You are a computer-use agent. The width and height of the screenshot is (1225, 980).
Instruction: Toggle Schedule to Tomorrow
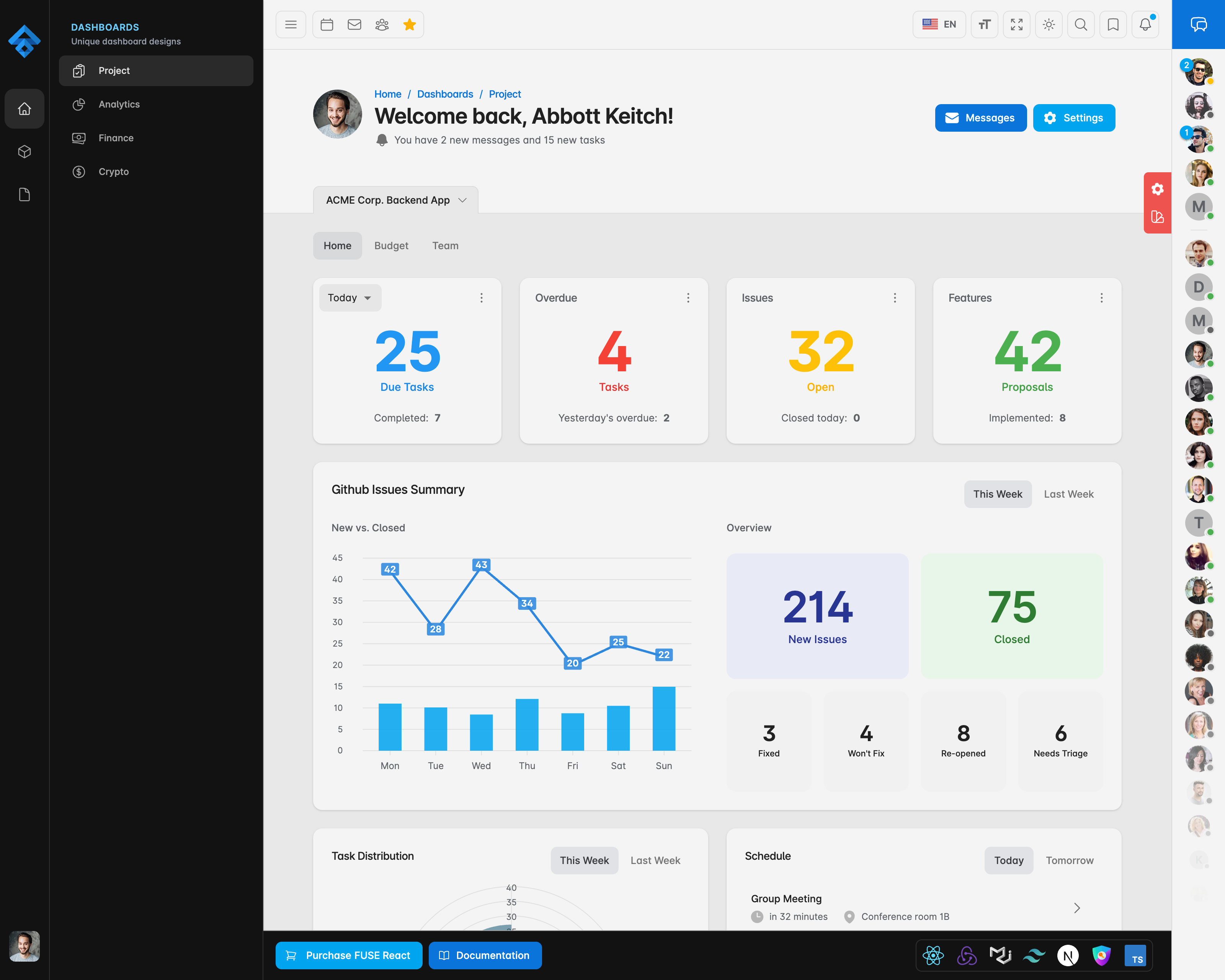[1069, 860]
